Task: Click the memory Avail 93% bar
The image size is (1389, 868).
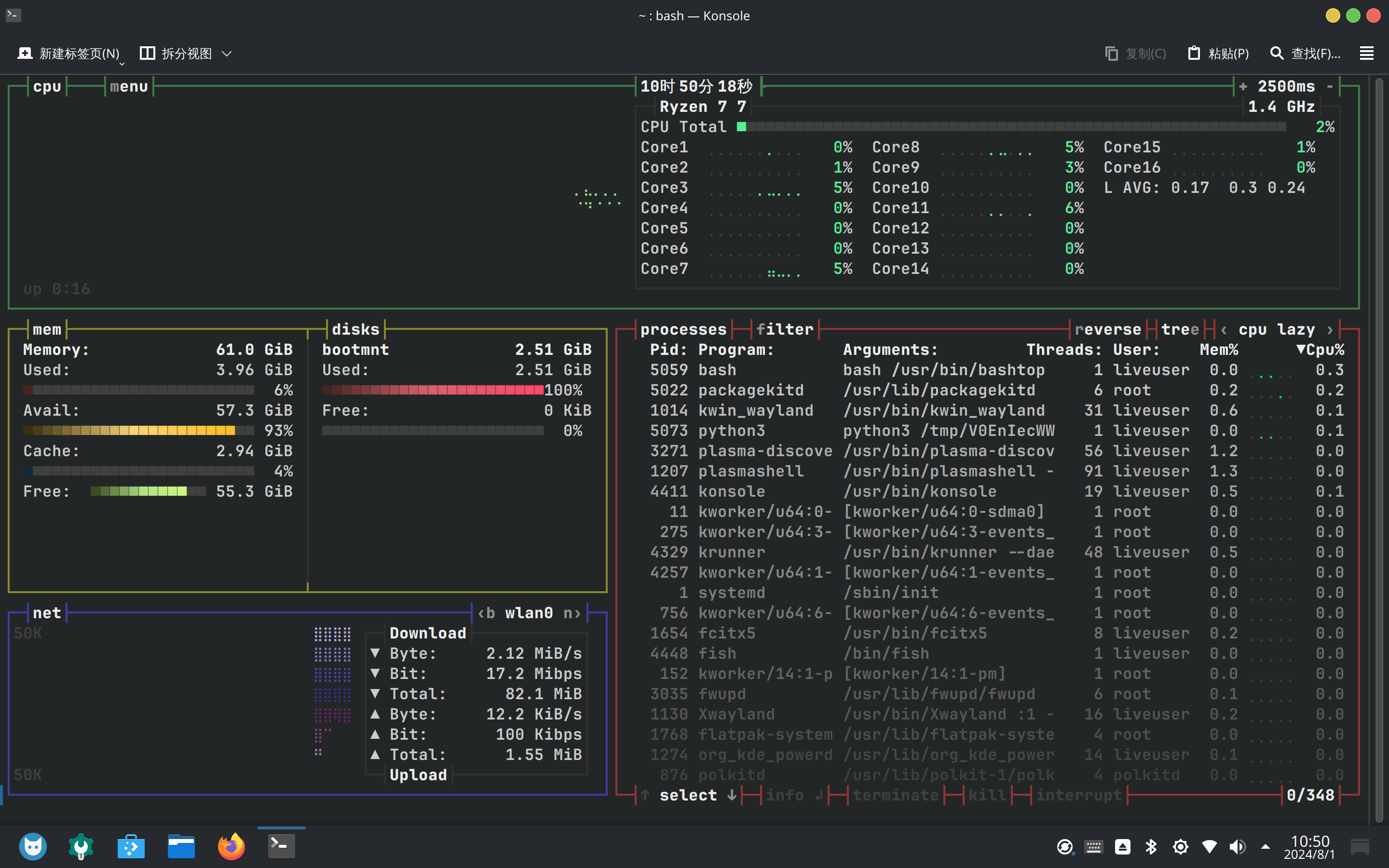Action: (x=138, y=431)
